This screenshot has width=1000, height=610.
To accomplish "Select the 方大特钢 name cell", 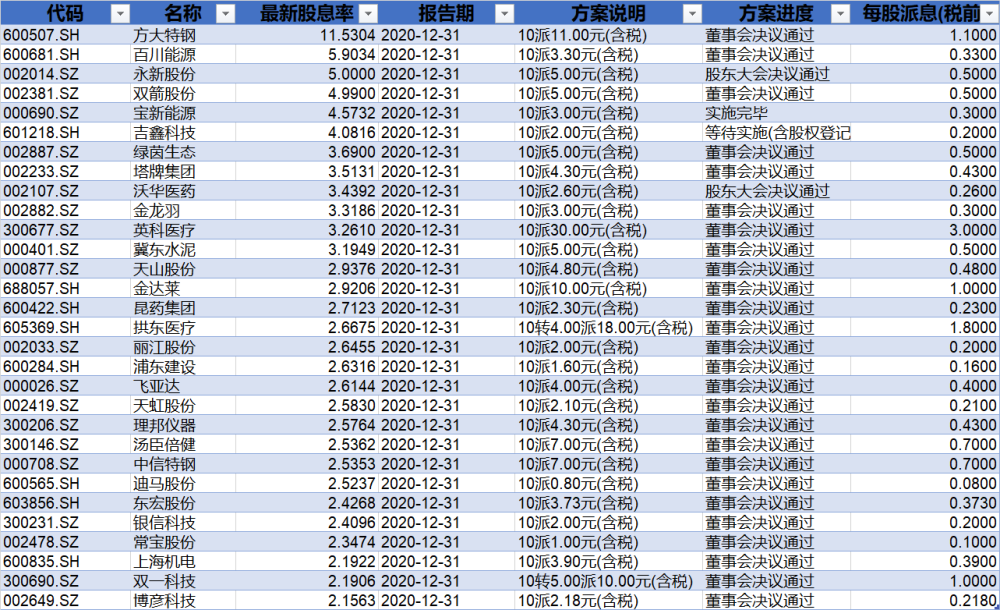I will [x=183, y=35].
